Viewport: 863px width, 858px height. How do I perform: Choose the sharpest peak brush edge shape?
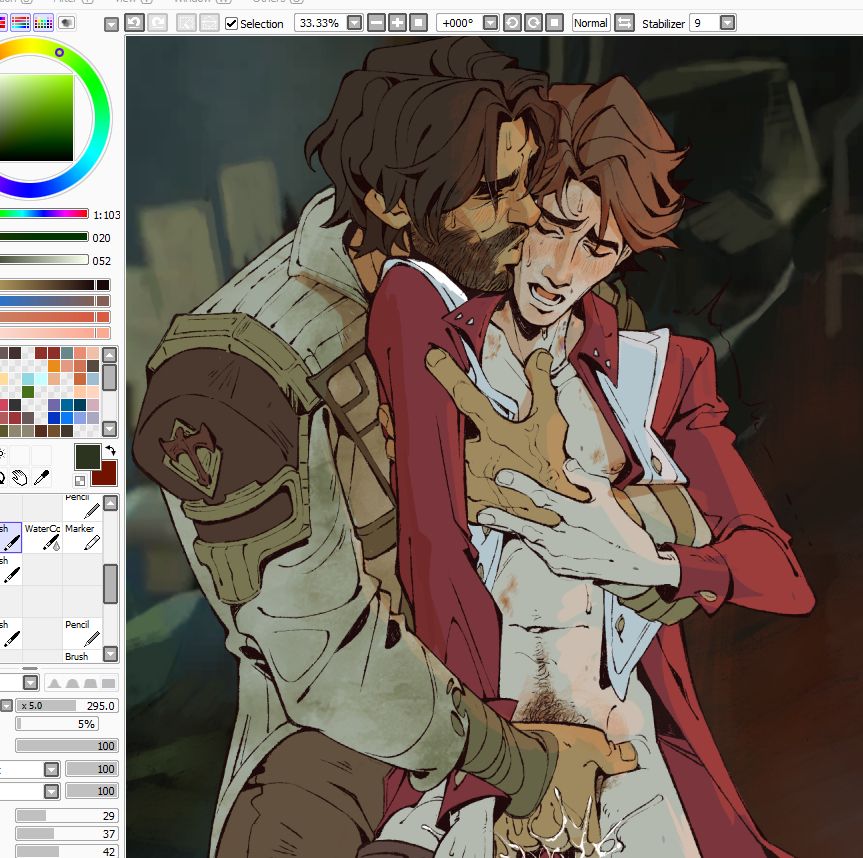pyautogui.click(x=53, y=683)
